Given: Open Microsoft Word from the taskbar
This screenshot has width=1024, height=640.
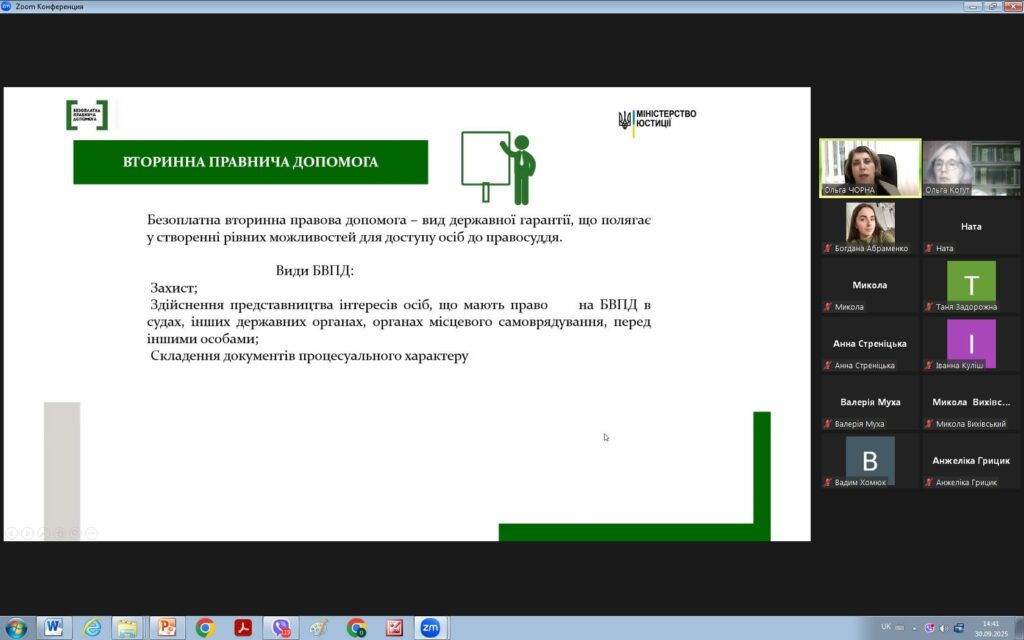Looking at the screenshot, I should (54, 627).
